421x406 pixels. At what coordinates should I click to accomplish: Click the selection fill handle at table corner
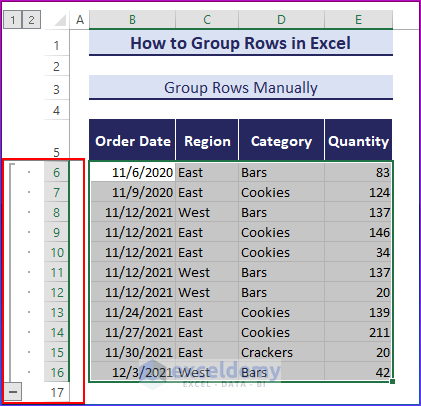[x=393, y=381]
